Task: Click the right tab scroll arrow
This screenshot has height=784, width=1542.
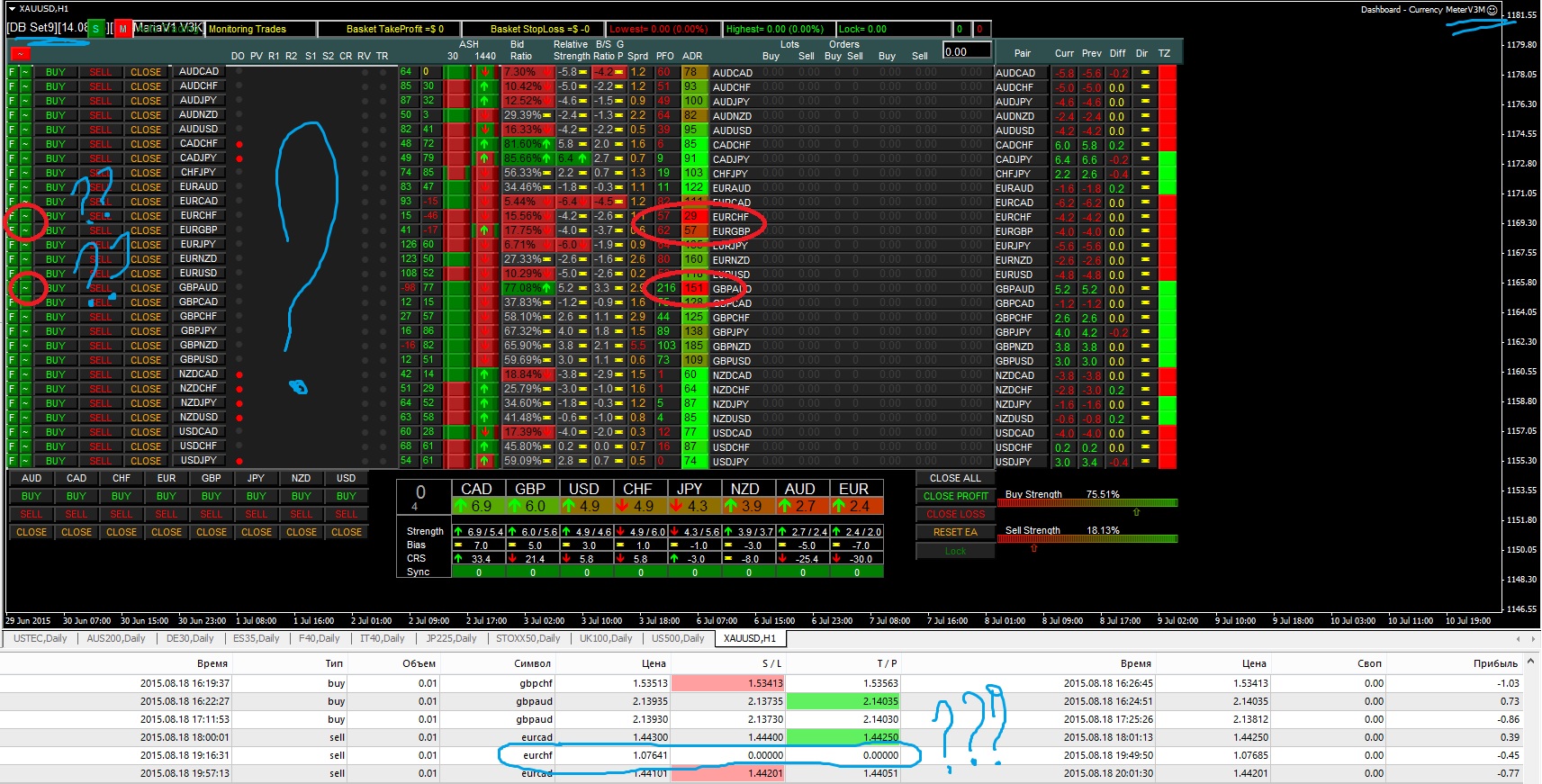Action: (x=1533, y=639)
